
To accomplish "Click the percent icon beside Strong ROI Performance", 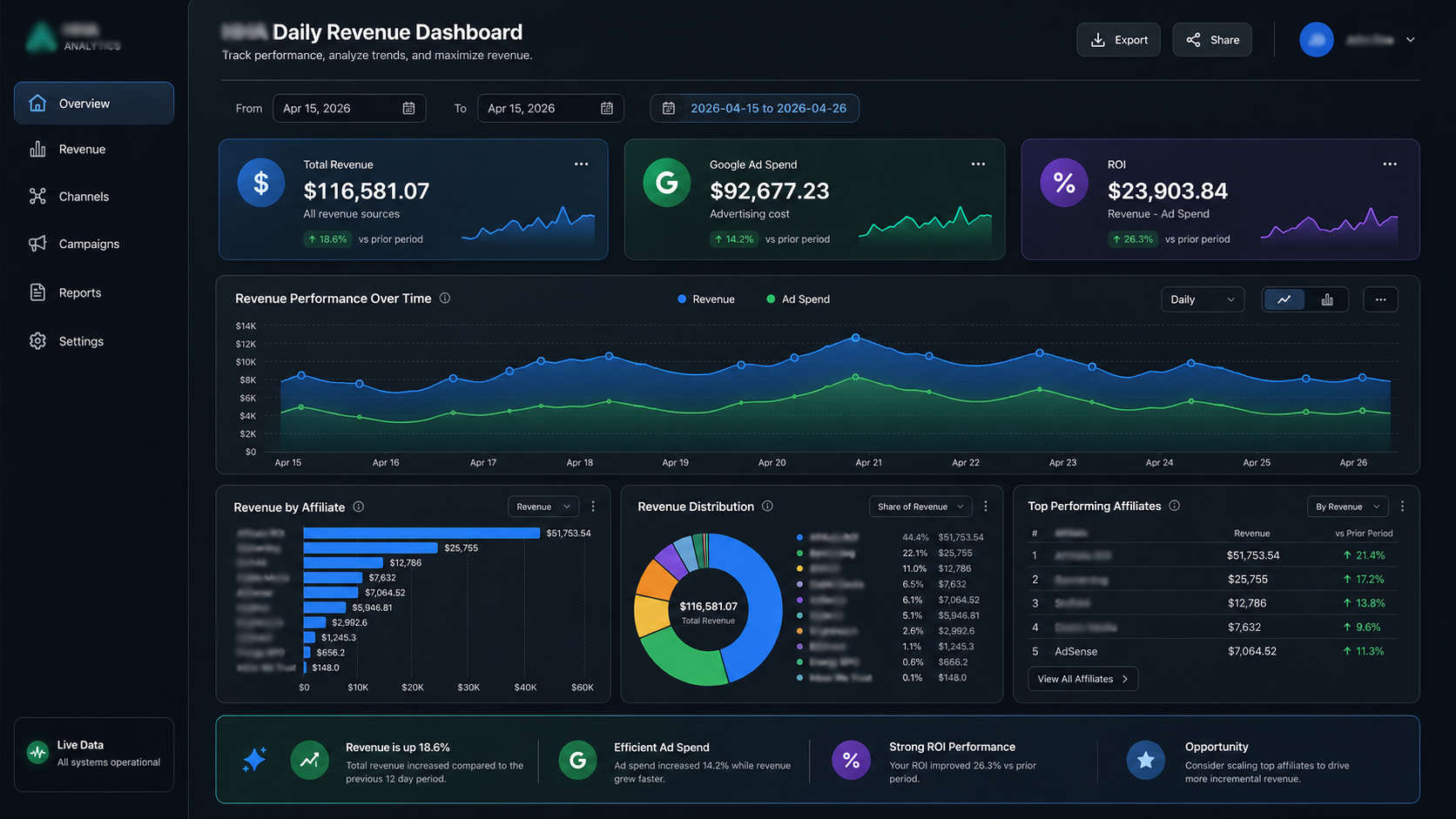I will [851, 760].
